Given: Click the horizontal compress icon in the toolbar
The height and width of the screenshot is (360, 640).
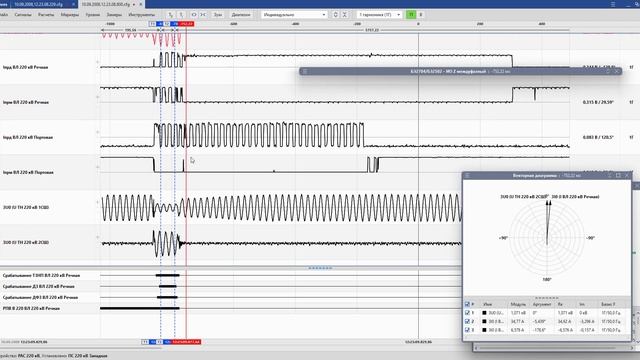Looking at the screenshot, I should [203, 15].
